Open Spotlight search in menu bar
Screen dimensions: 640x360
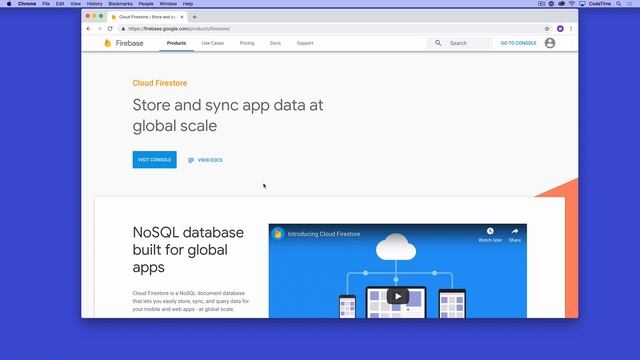pos(619,4)
